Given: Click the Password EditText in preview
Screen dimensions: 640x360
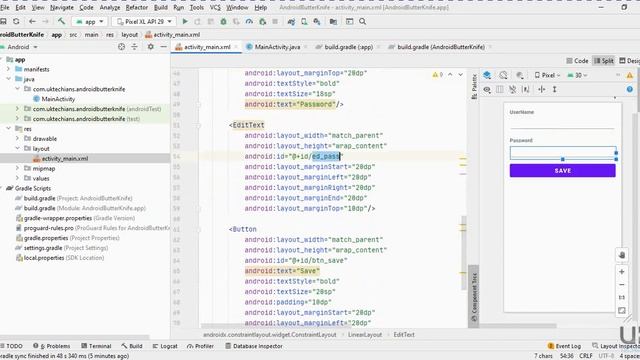Looking at the screenshot, I should [562, 153].
